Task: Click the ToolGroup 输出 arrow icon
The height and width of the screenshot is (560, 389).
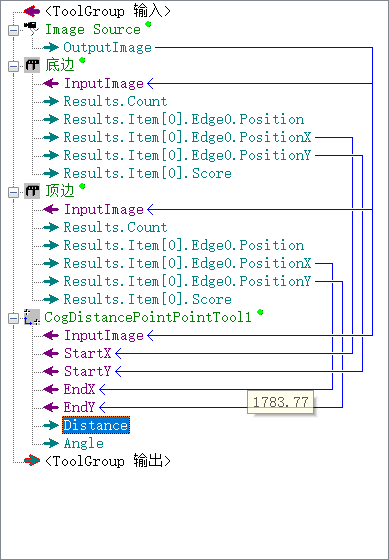Action: pos(32,461)
